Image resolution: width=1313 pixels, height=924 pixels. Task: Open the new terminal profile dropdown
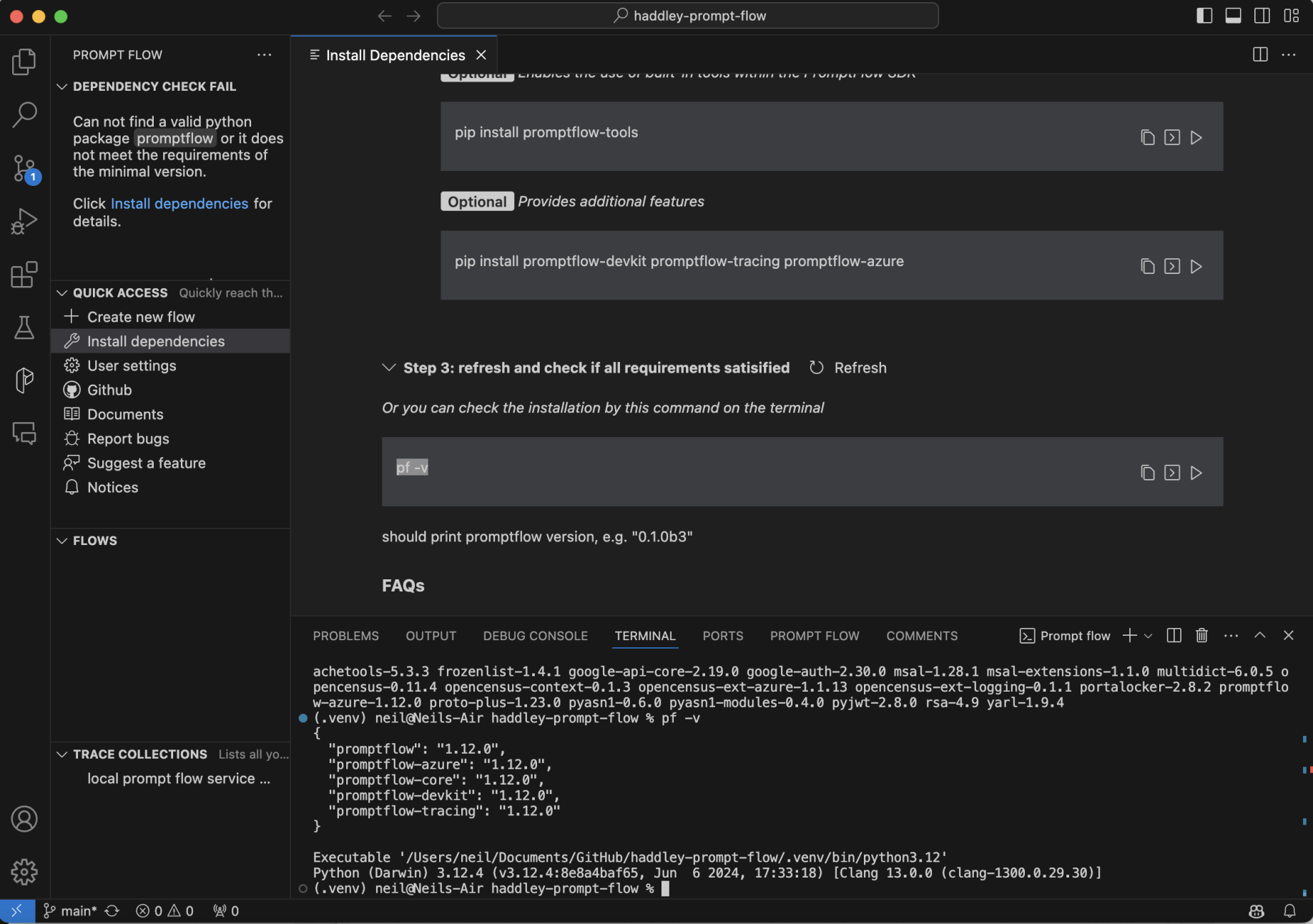[1148, 636]
